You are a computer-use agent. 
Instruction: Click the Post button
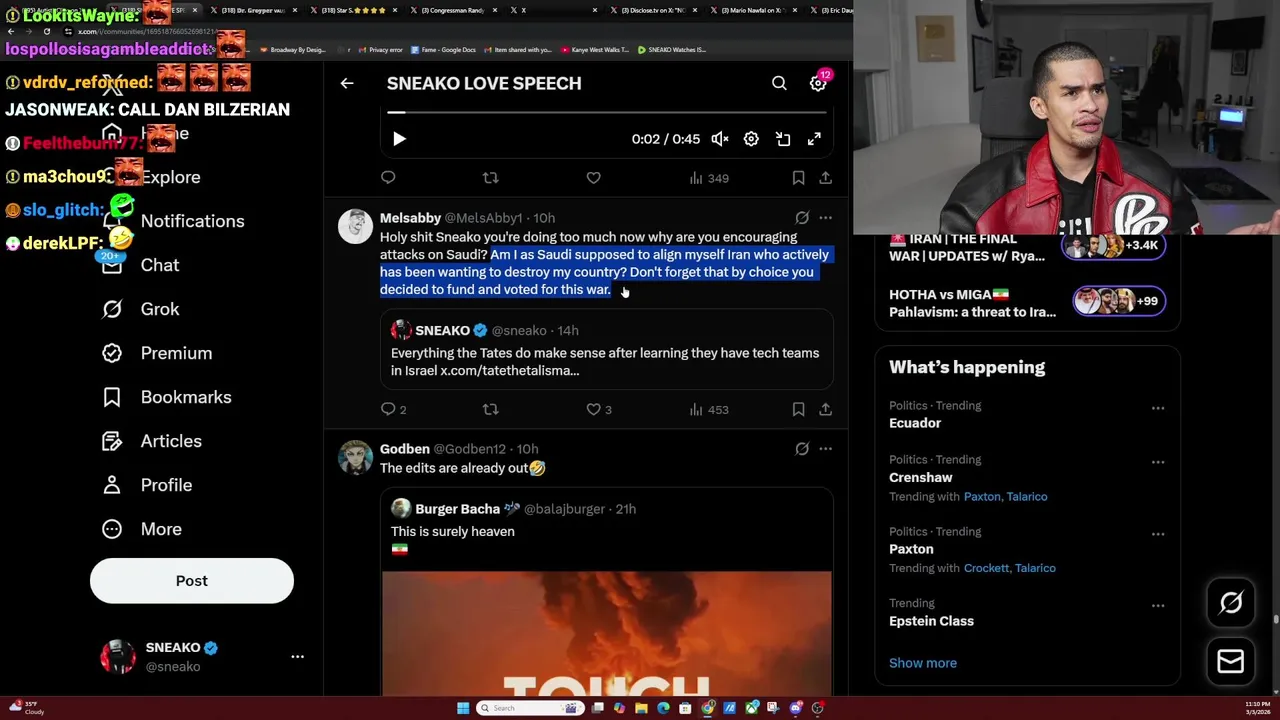click(192, 581)
